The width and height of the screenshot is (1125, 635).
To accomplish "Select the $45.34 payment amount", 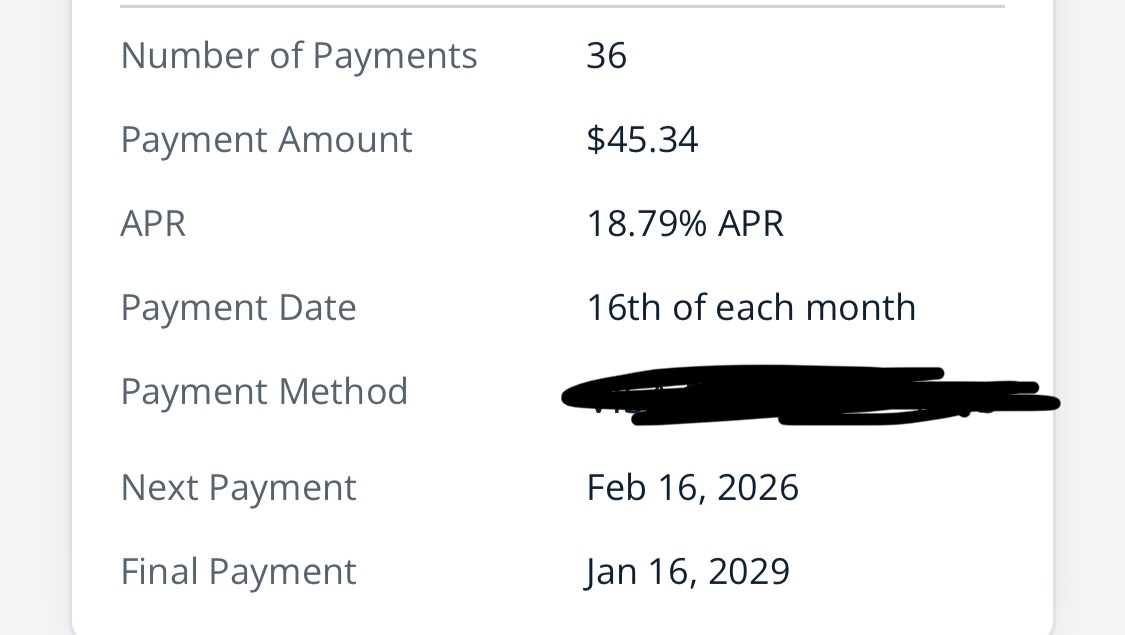I will point(642,140).
